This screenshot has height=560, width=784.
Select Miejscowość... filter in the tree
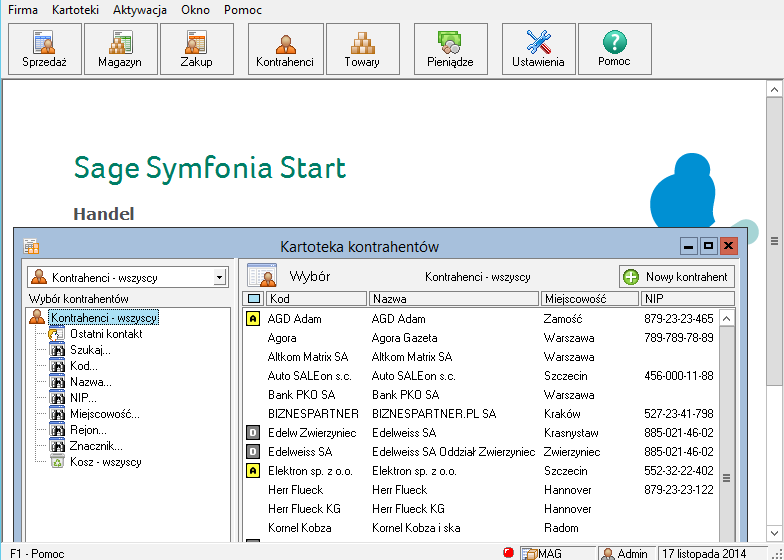coord(104,414)
